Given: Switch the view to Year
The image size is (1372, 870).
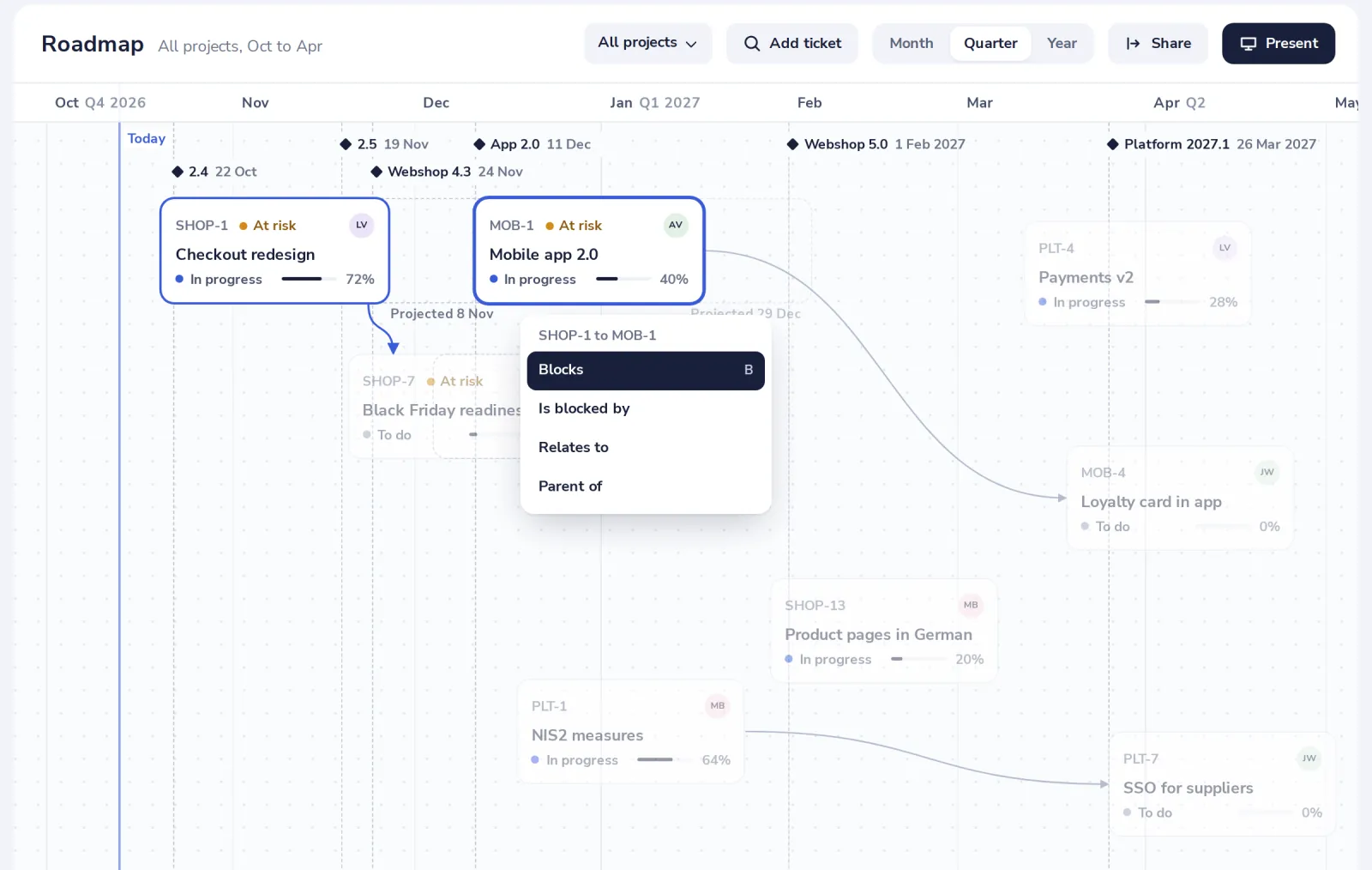Looking at the screenshot, I should click(x=1062, y=44).
